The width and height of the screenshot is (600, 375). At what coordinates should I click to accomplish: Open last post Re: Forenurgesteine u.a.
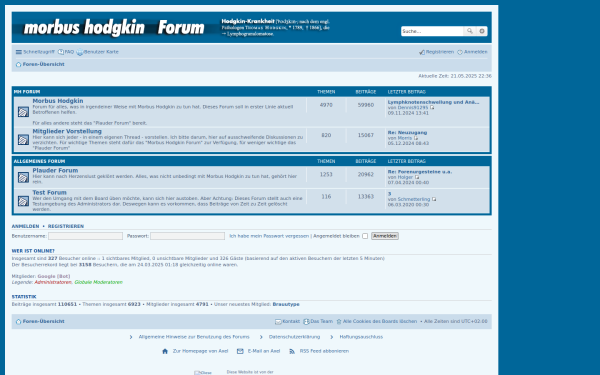(x=420, y=172)
